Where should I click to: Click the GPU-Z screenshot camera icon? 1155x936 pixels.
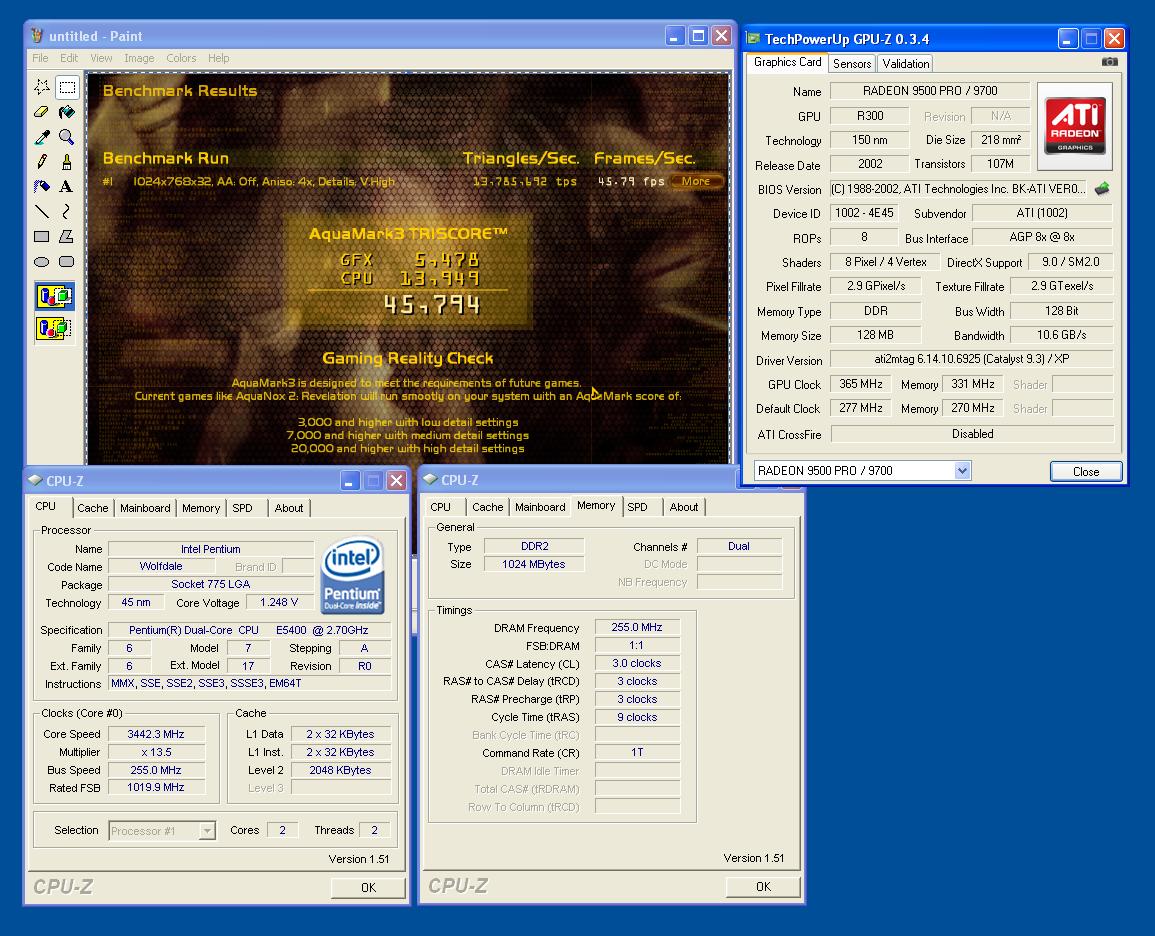tap(1109, 62)
